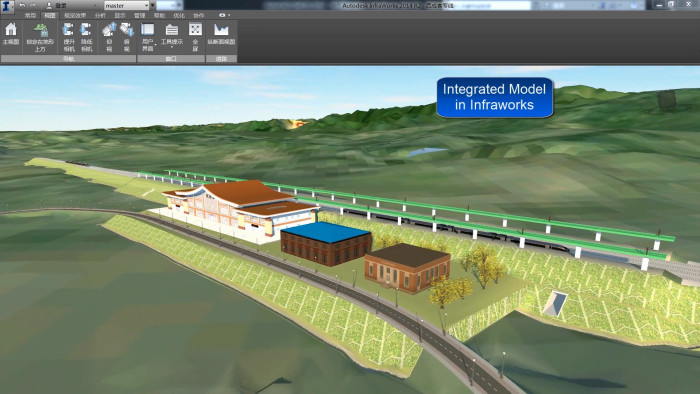Switch to the 显示 ribbon tab
Screen dimensions: 700x394
[x=120, y=15]
